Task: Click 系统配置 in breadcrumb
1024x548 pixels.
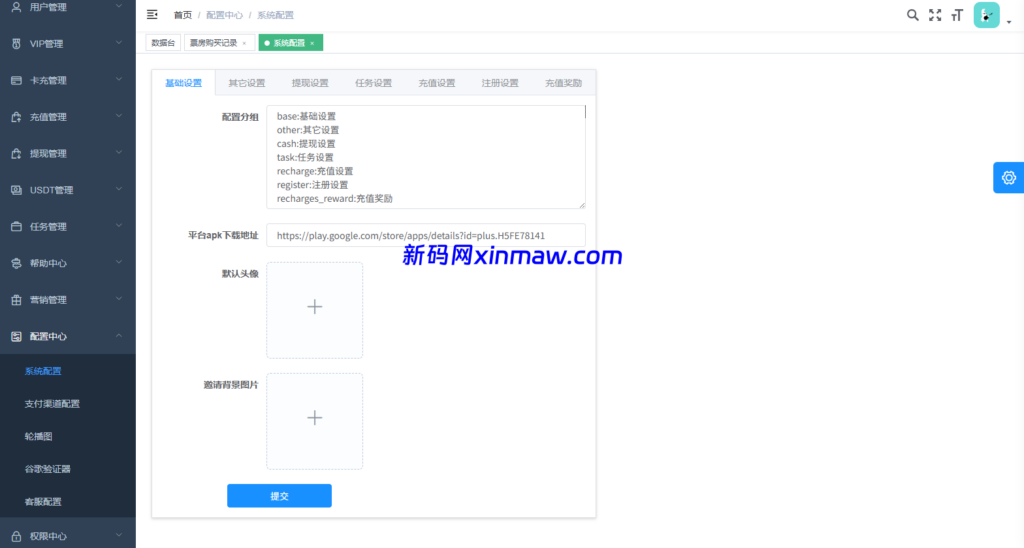Action: (x=276, y=15)
